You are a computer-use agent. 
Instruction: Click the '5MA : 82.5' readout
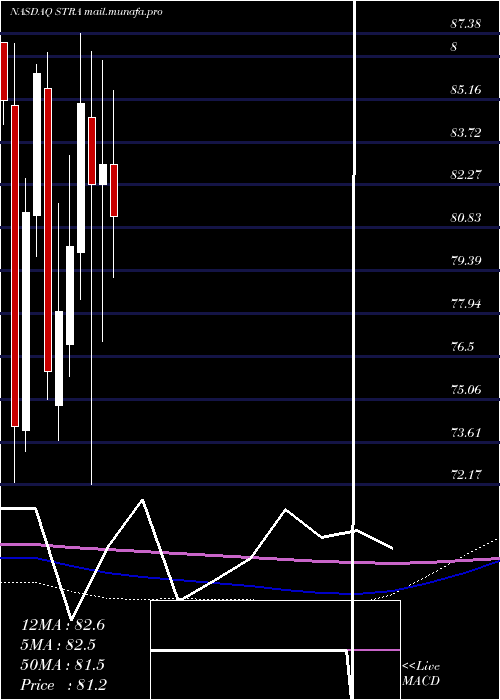(58, 645)
